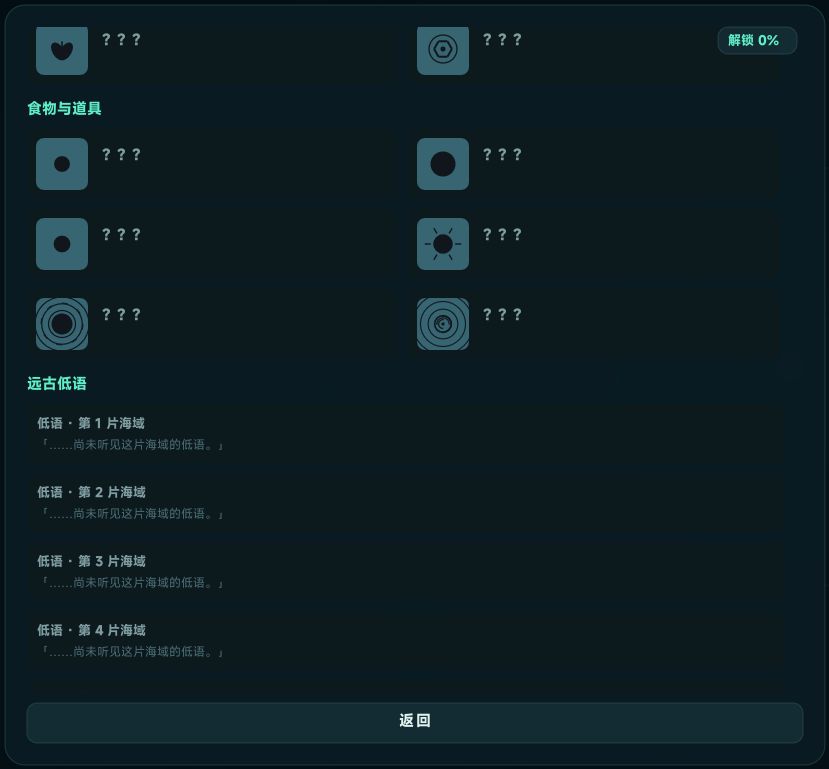Select the locked heart-shaped fruit icon
Screen dimensions: 829x769
(x=62, y=50)
